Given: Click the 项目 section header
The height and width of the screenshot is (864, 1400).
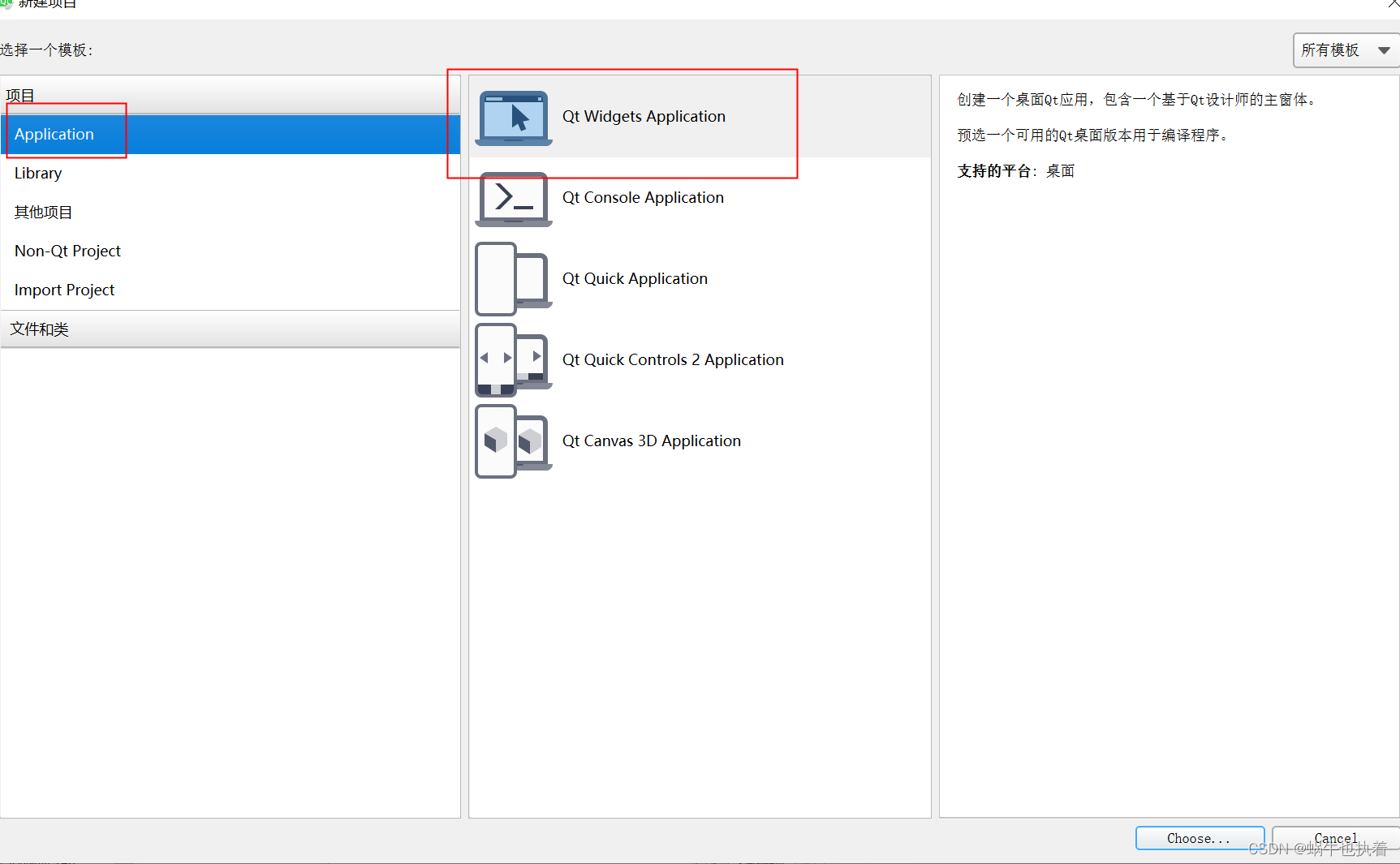Looking at the screenshot, I should pyautogui.click(x=230, y=95).
